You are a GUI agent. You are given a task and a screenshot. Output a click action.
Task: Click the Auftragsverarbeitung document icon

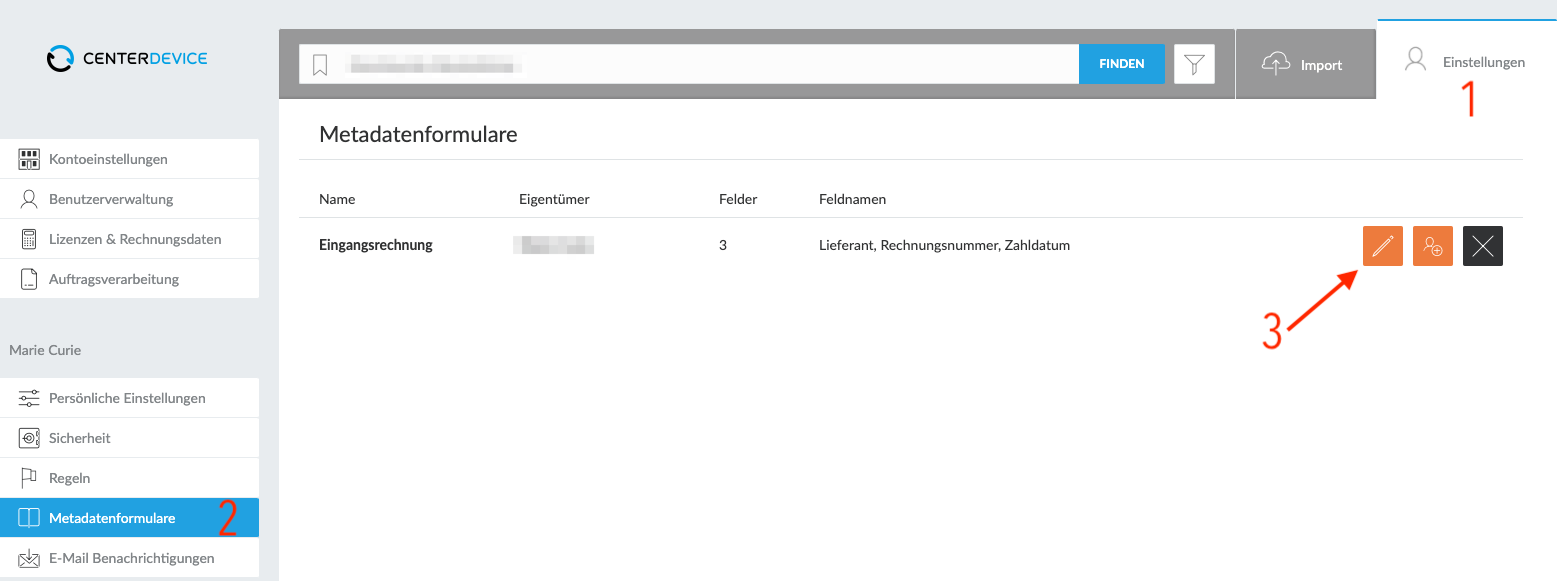pos(29,279)
